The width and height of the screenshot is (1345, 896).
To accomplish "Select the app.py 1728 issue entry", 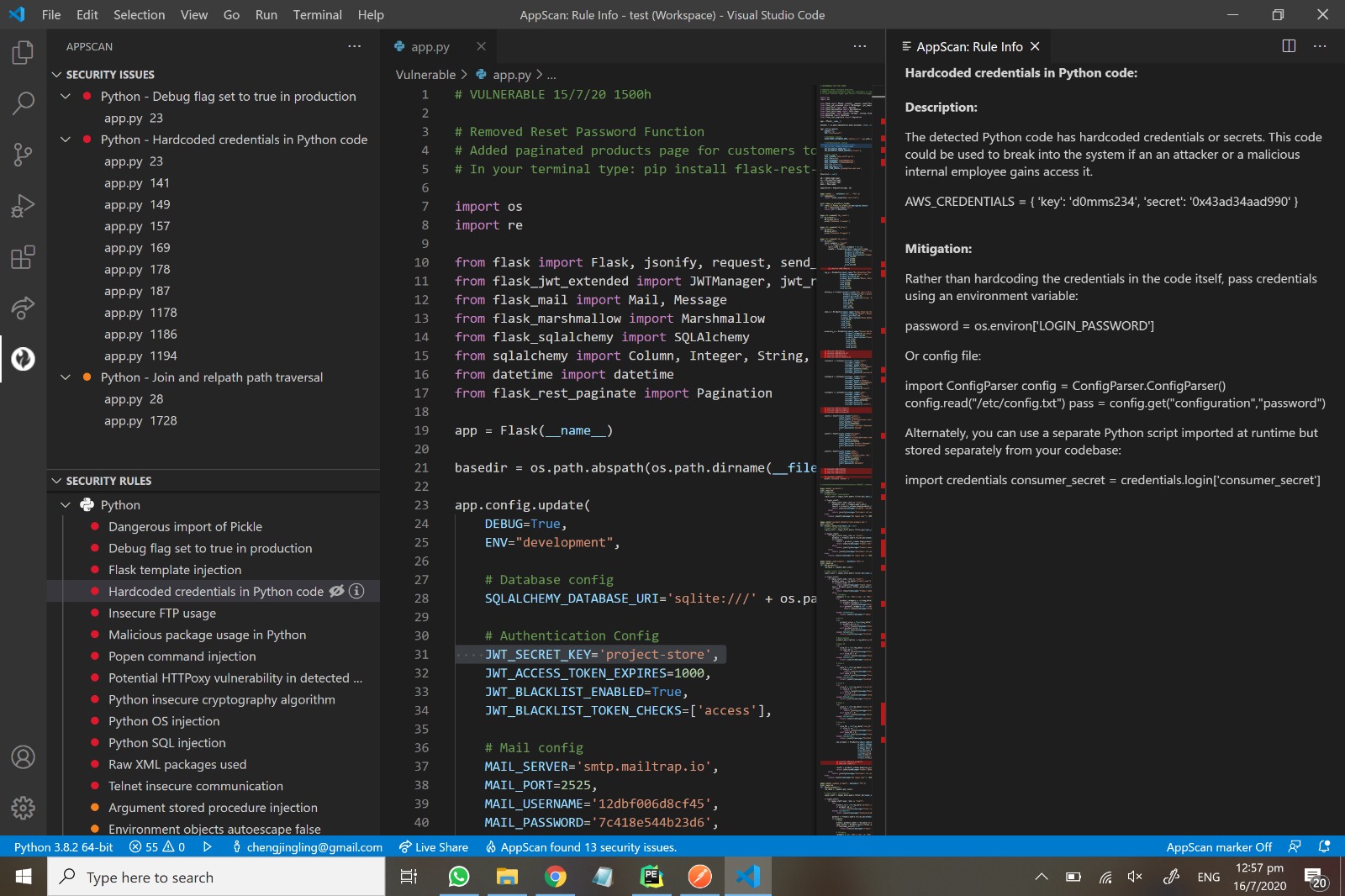I will (x=214, y=420).
